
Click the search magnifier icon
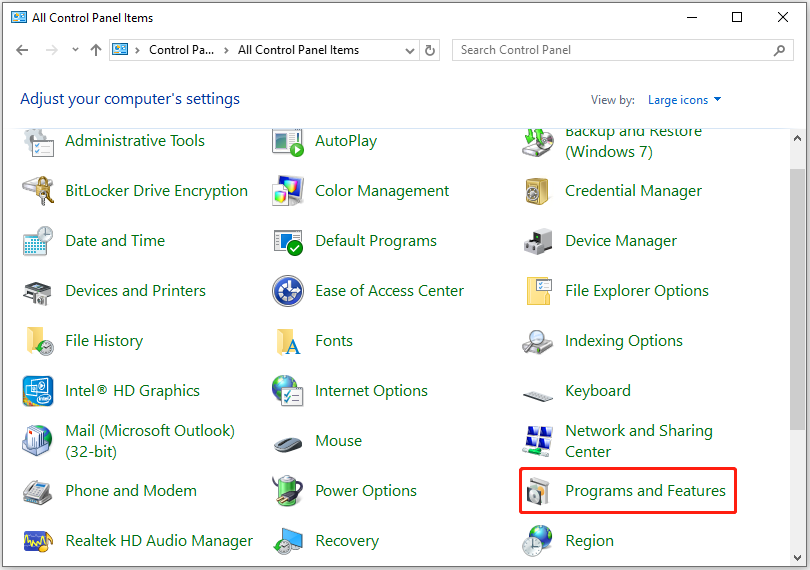780,50
